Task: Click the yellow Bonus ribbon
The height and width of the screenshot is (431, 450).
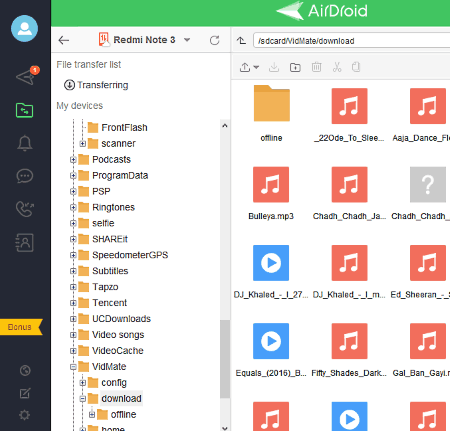Action: [21, 327]
